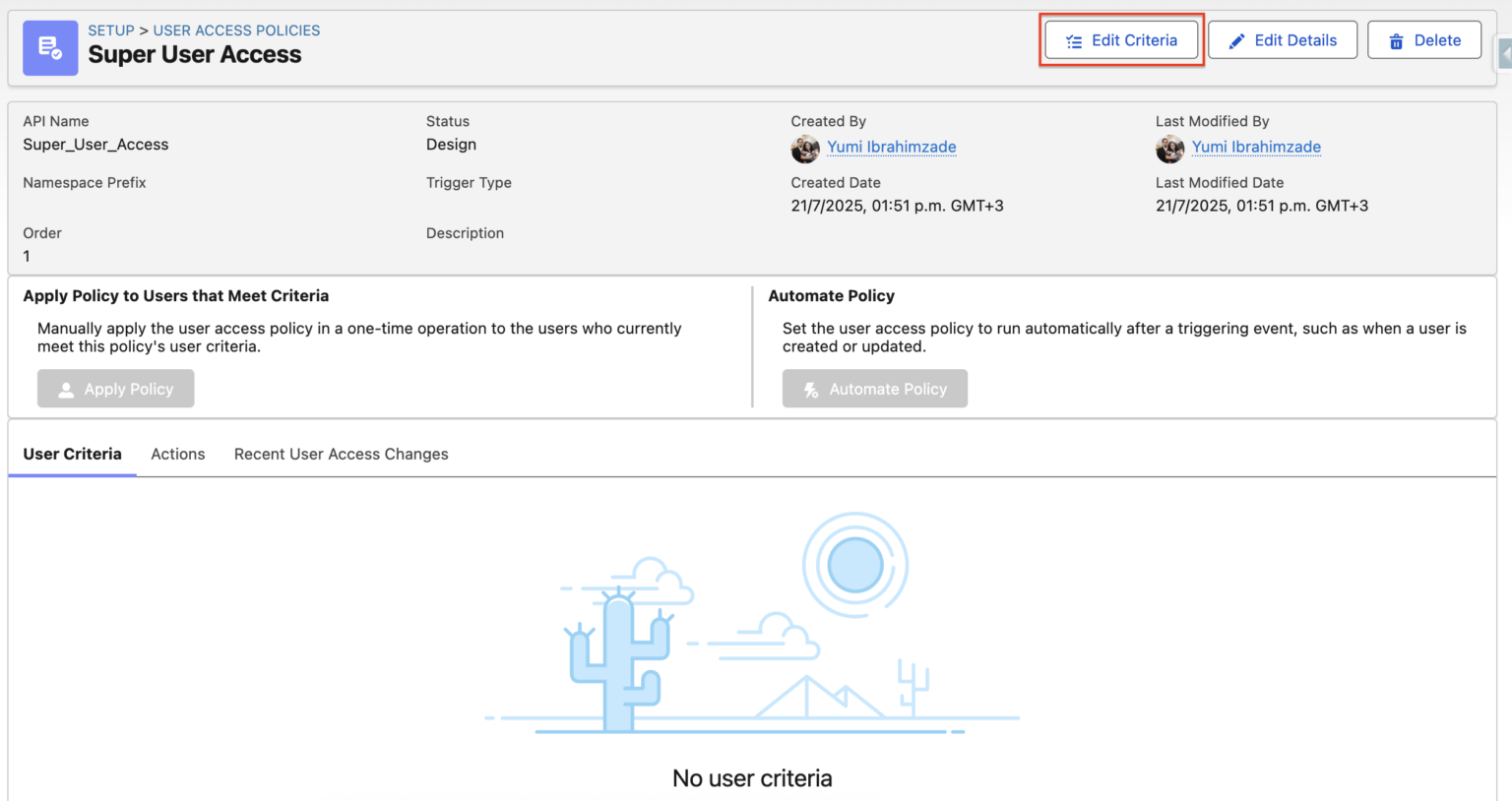The height and width of the screenshot is (801, 1512).
Task: Click Yumi Ibrahimzade under Last Modified By
Action: click(1256, 147)
